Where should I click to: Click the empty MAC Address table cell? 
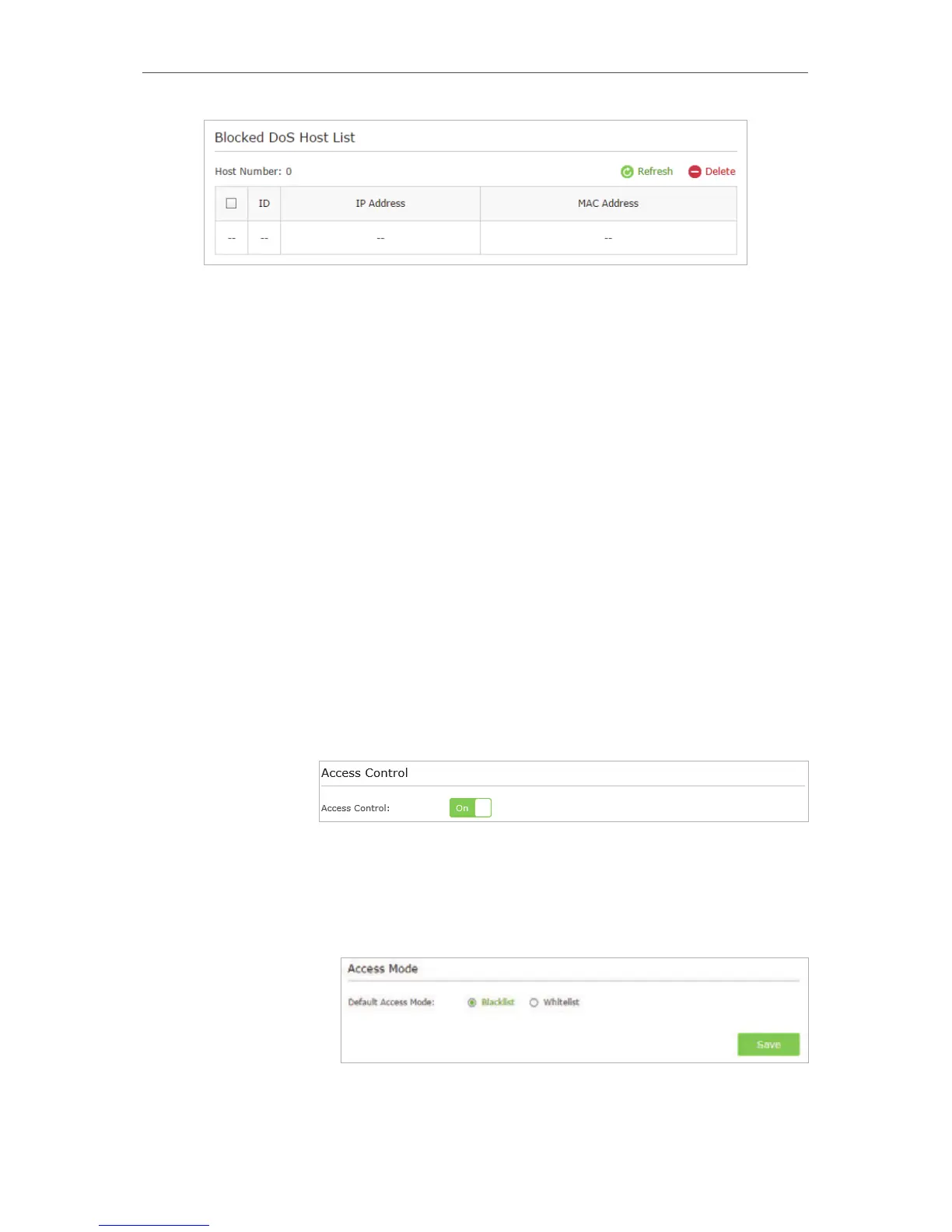click(x=608, y=238)
